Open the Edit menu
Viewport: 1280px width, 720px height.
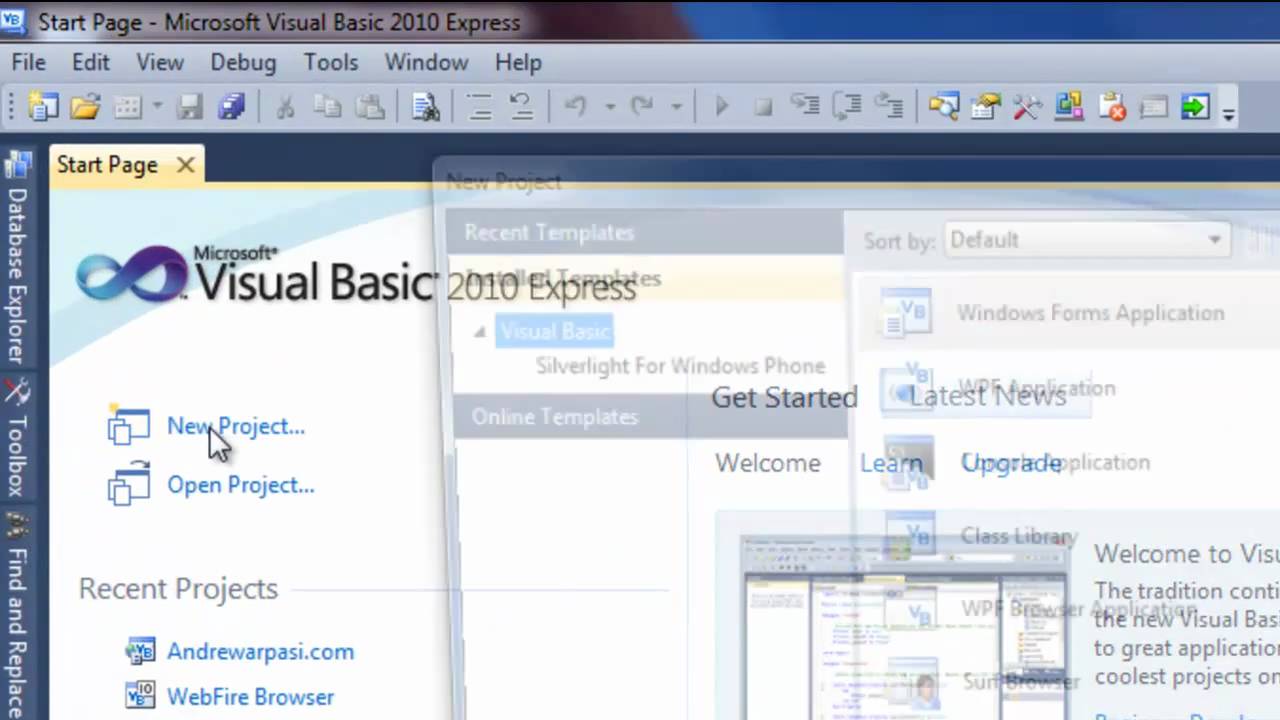click(90, 62)
